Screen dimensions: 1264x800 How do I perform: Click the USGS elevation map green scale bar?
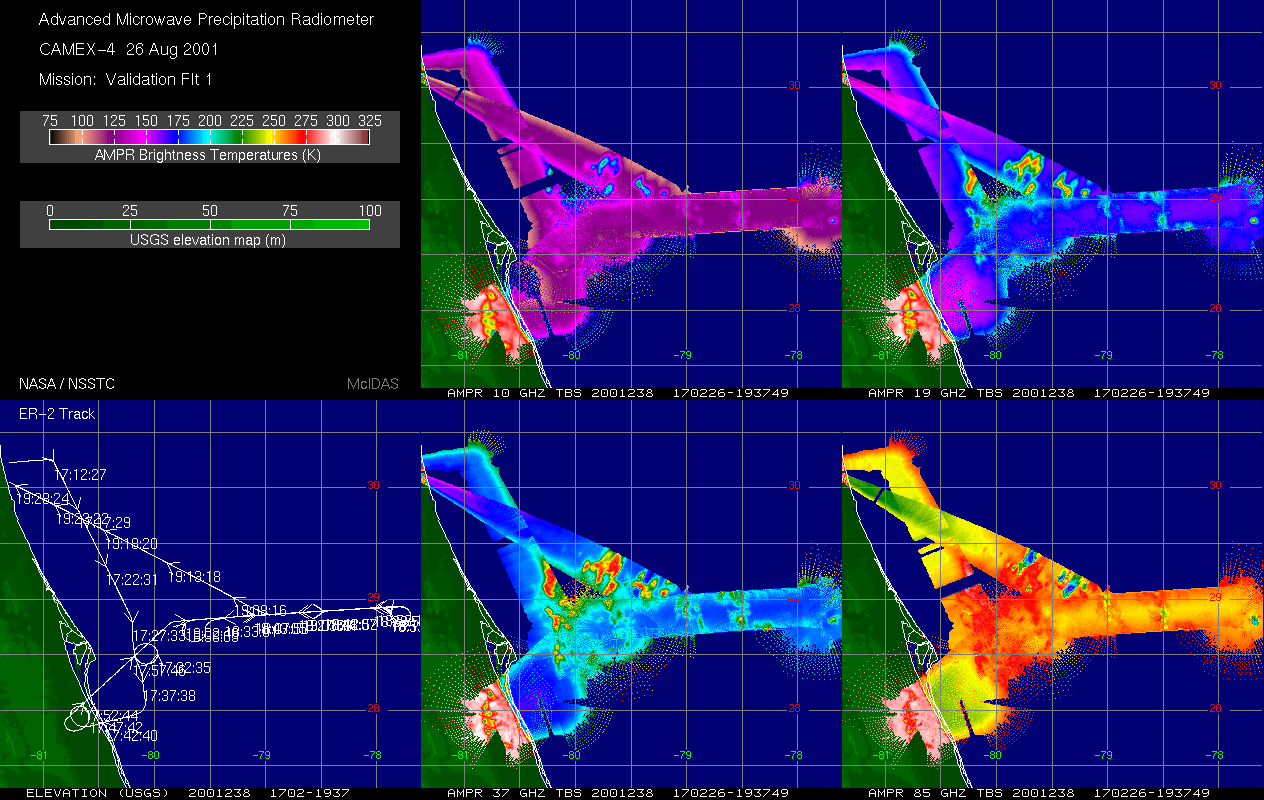click(209, 225)
